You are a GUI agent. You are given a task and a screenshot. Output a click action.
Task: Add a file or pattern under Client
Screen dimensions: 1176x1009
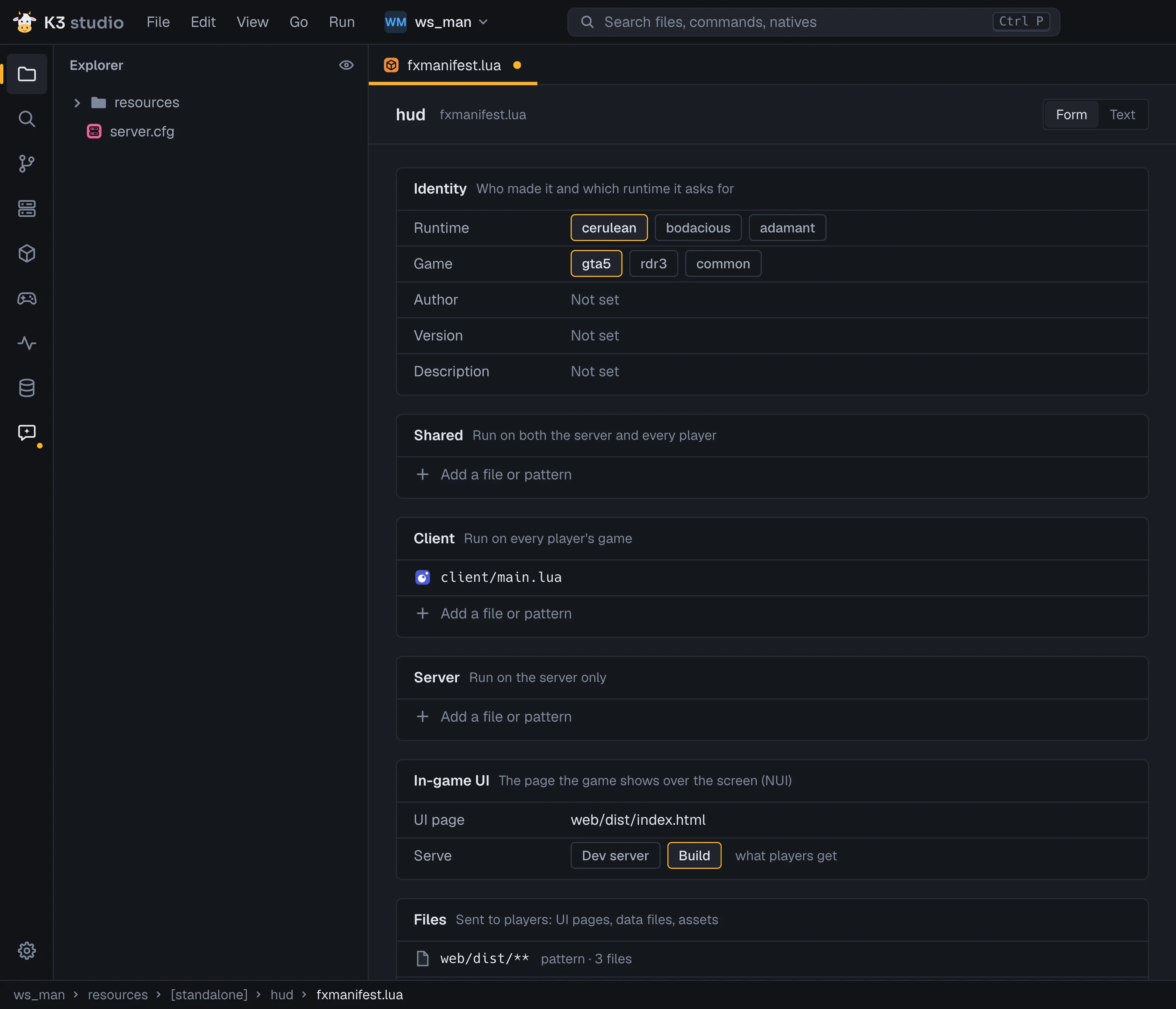[x=772, y=614]
